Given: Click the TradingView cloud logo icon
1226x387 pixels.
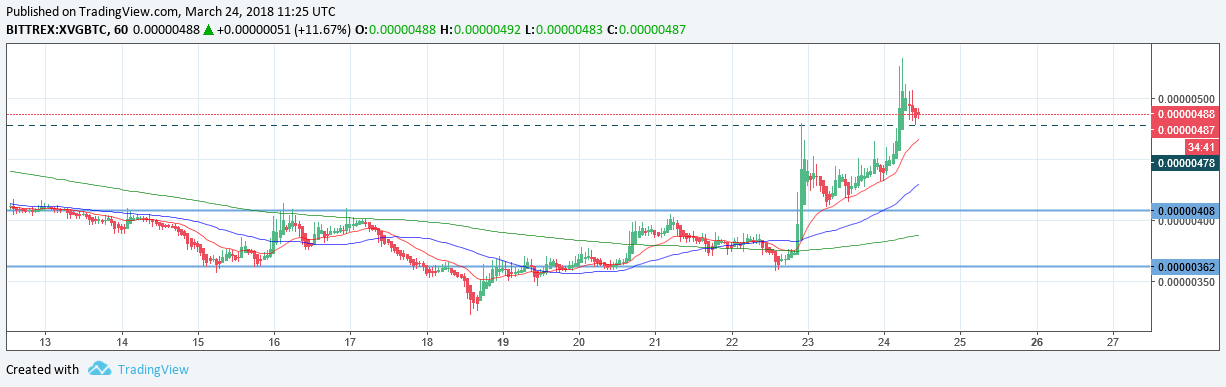Looking at the screenshot, I should pos(99,369).
